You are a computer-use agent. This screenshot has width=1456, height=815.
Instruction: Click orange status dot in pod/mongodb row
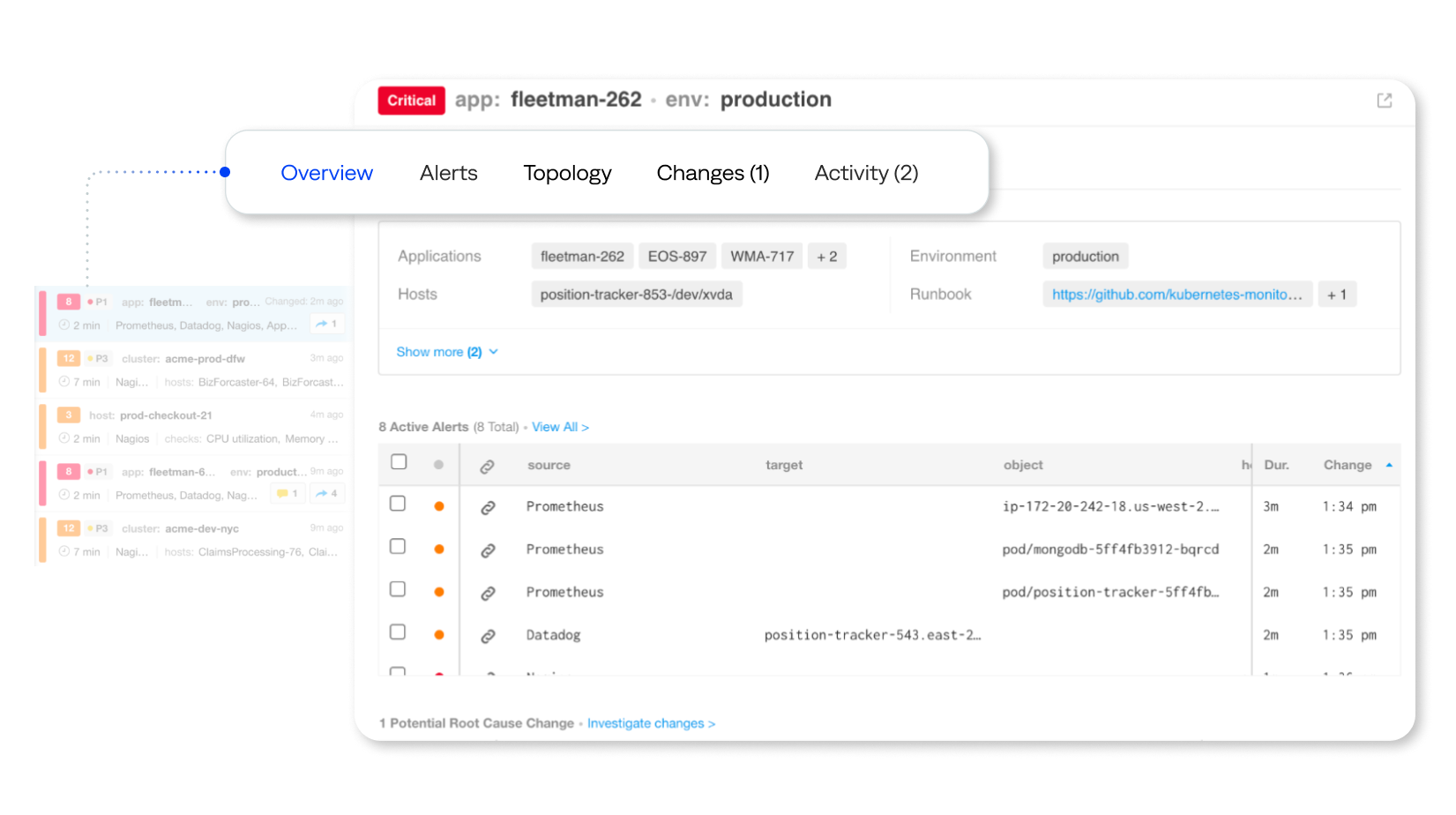(x=439, y=550)
